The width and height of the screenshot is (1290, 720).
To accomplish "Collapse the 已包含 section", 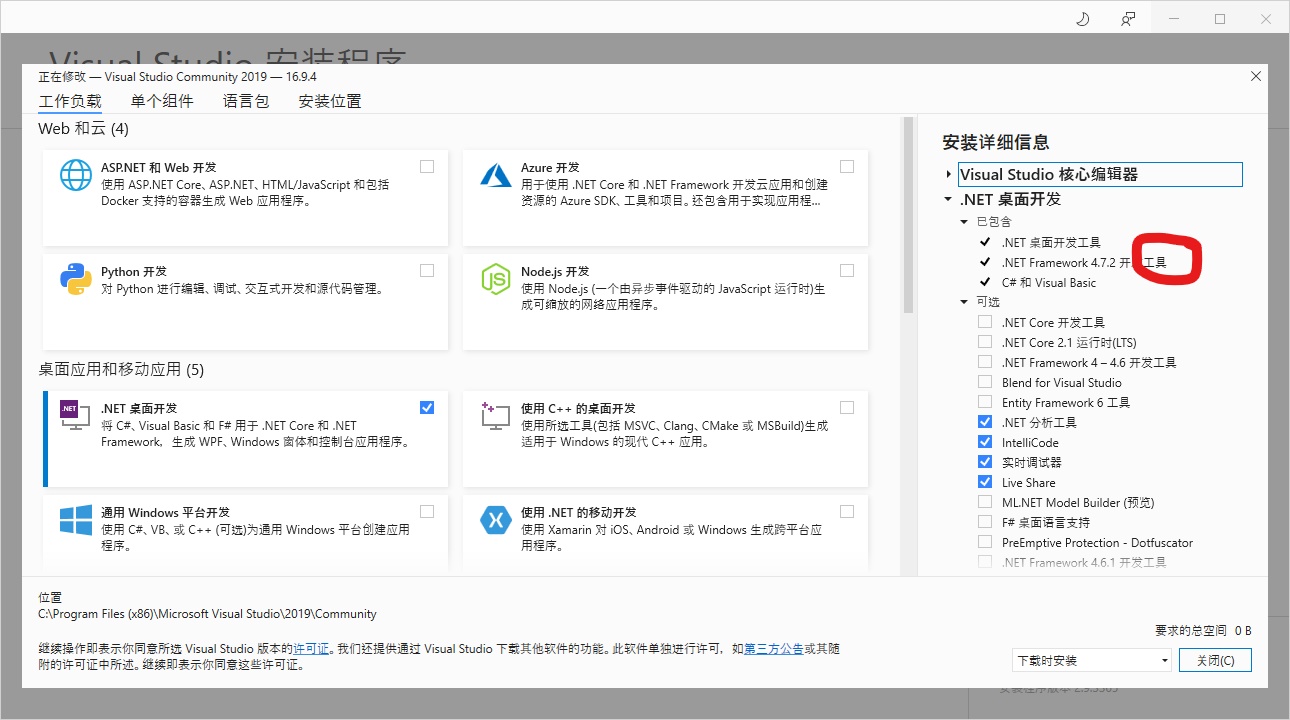I will click(964, 222).
